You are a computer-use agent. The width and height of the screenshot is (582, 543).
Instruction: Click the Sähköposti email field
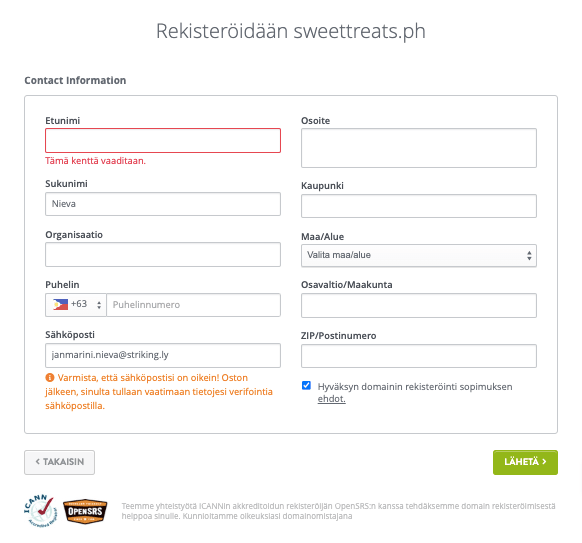(163, 355)
